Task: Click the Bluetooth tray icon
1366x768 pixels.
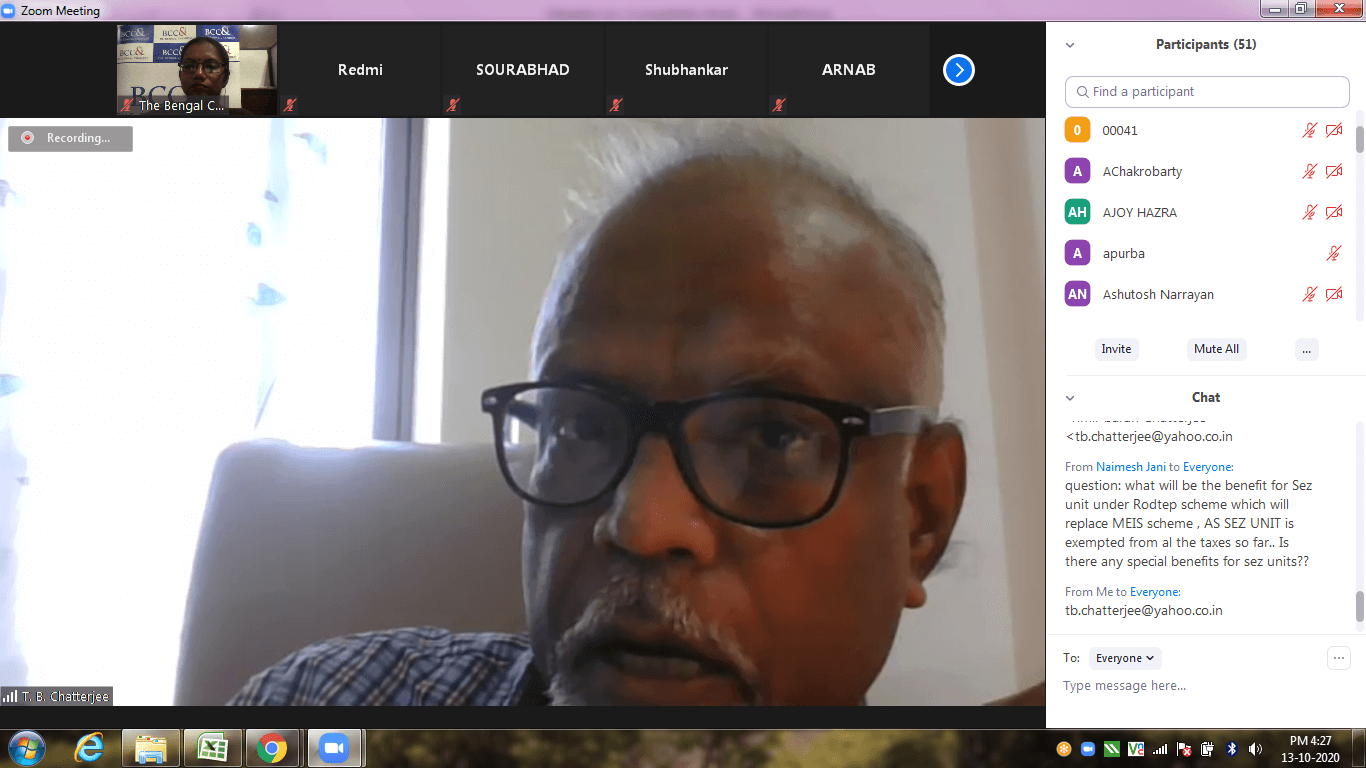Action: (1232, 749)
